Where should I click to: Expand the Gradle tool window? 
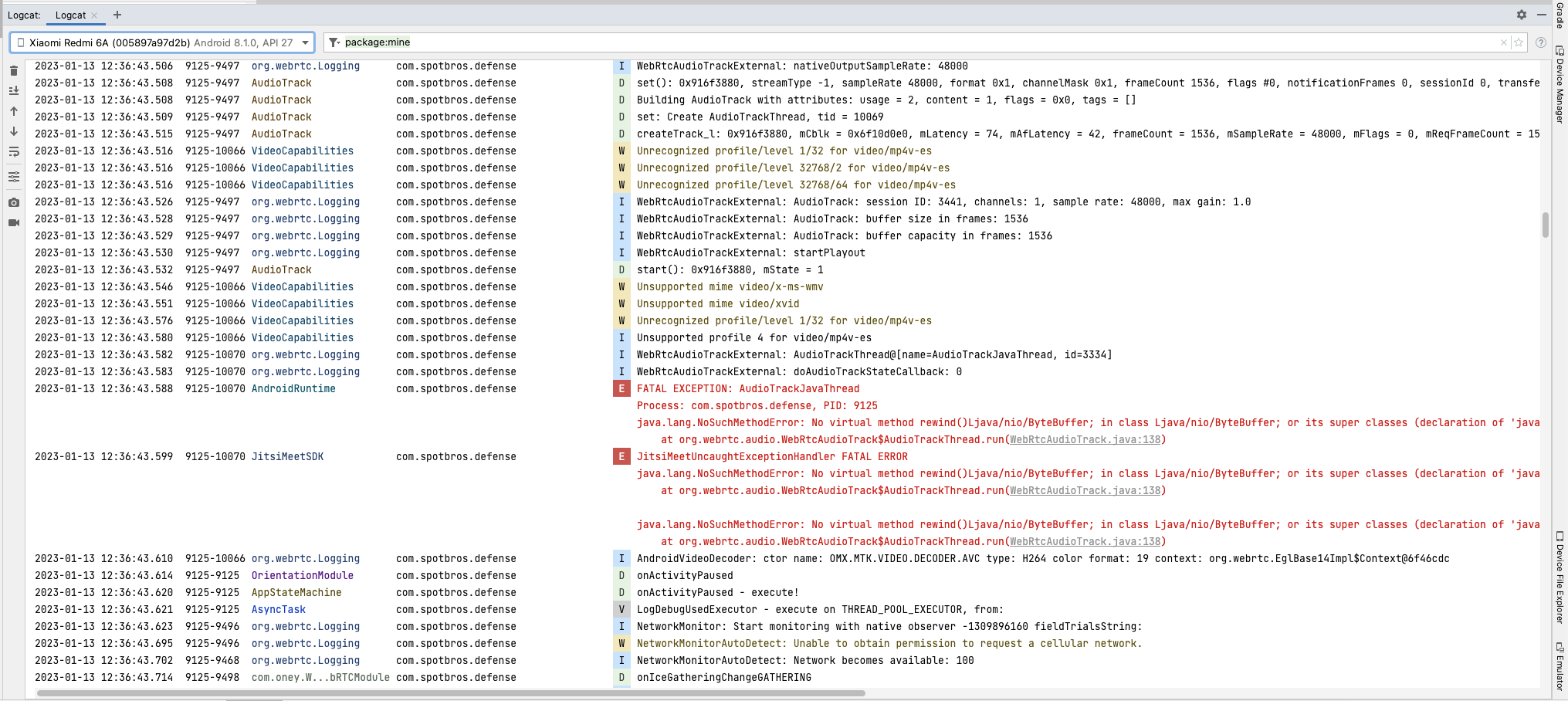click(1561, 17)
